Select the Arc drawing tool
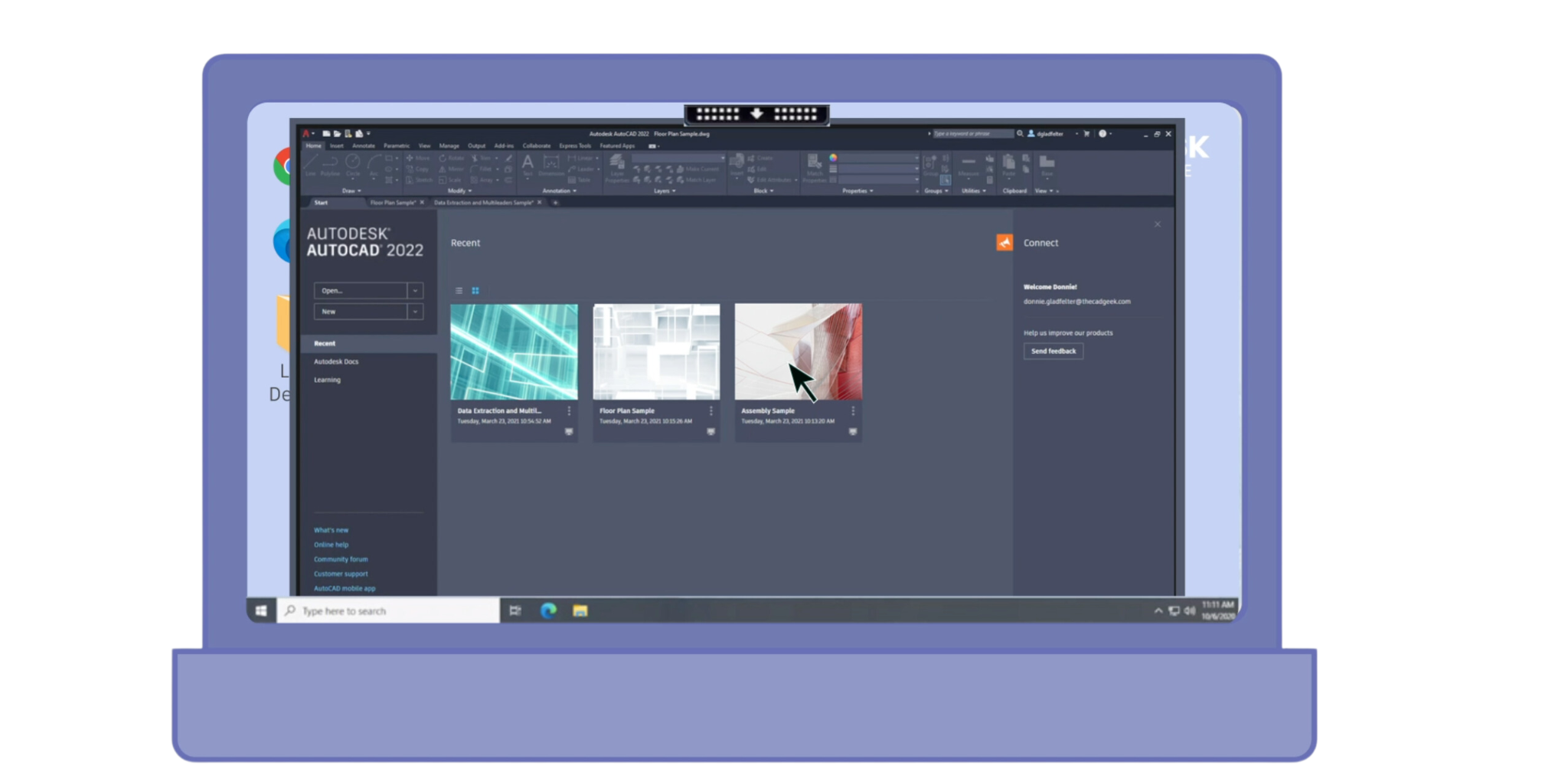The image size is (1568, 782). tap(374, 165)
